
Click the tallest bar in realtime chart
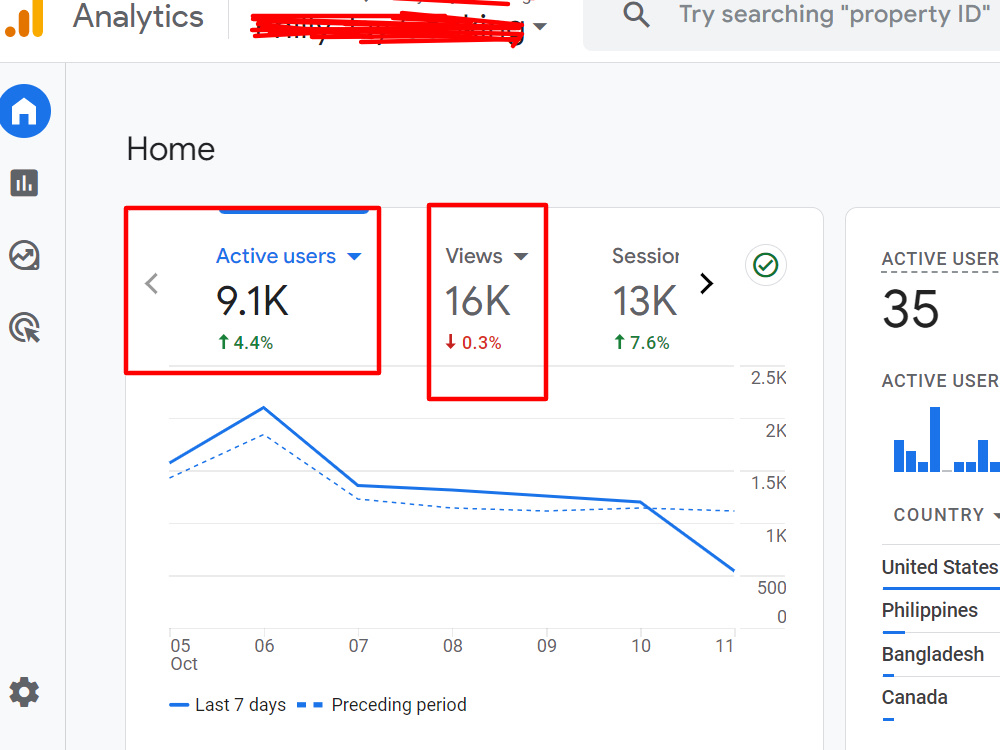click(935, 439)
